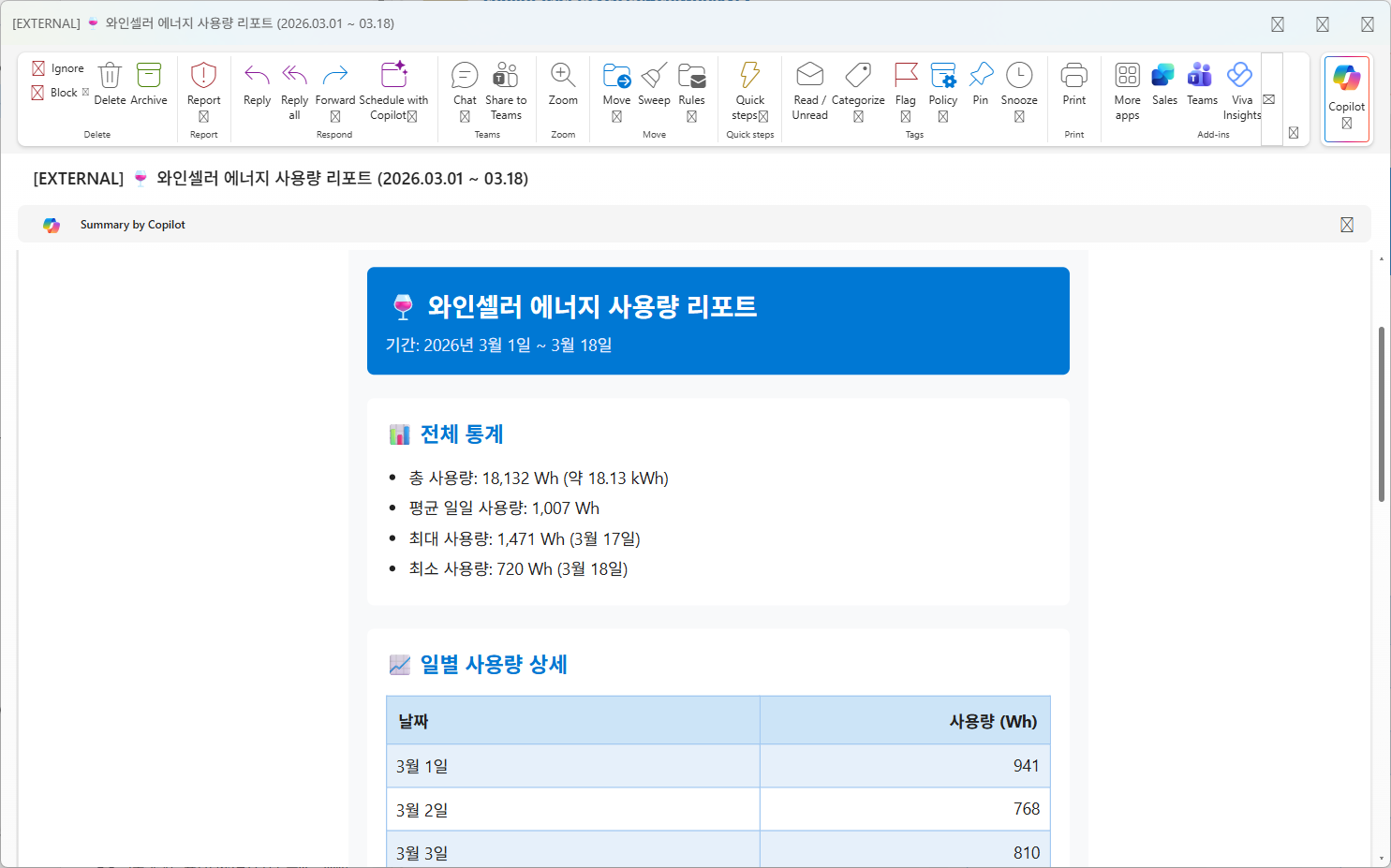Expand the Summary by Copilot bar
1391x868 pixels.
(x=1347, y=225)
